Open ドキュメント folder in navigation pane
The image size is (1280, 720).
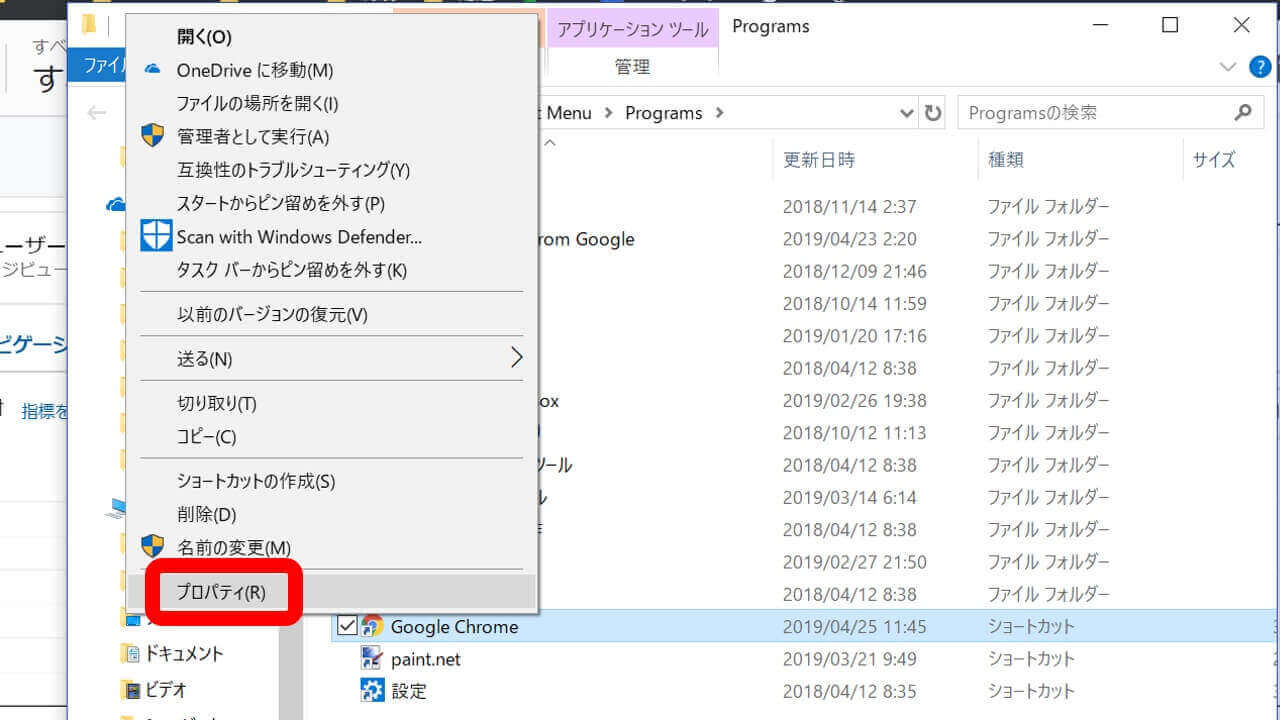[x=184, y=653]
